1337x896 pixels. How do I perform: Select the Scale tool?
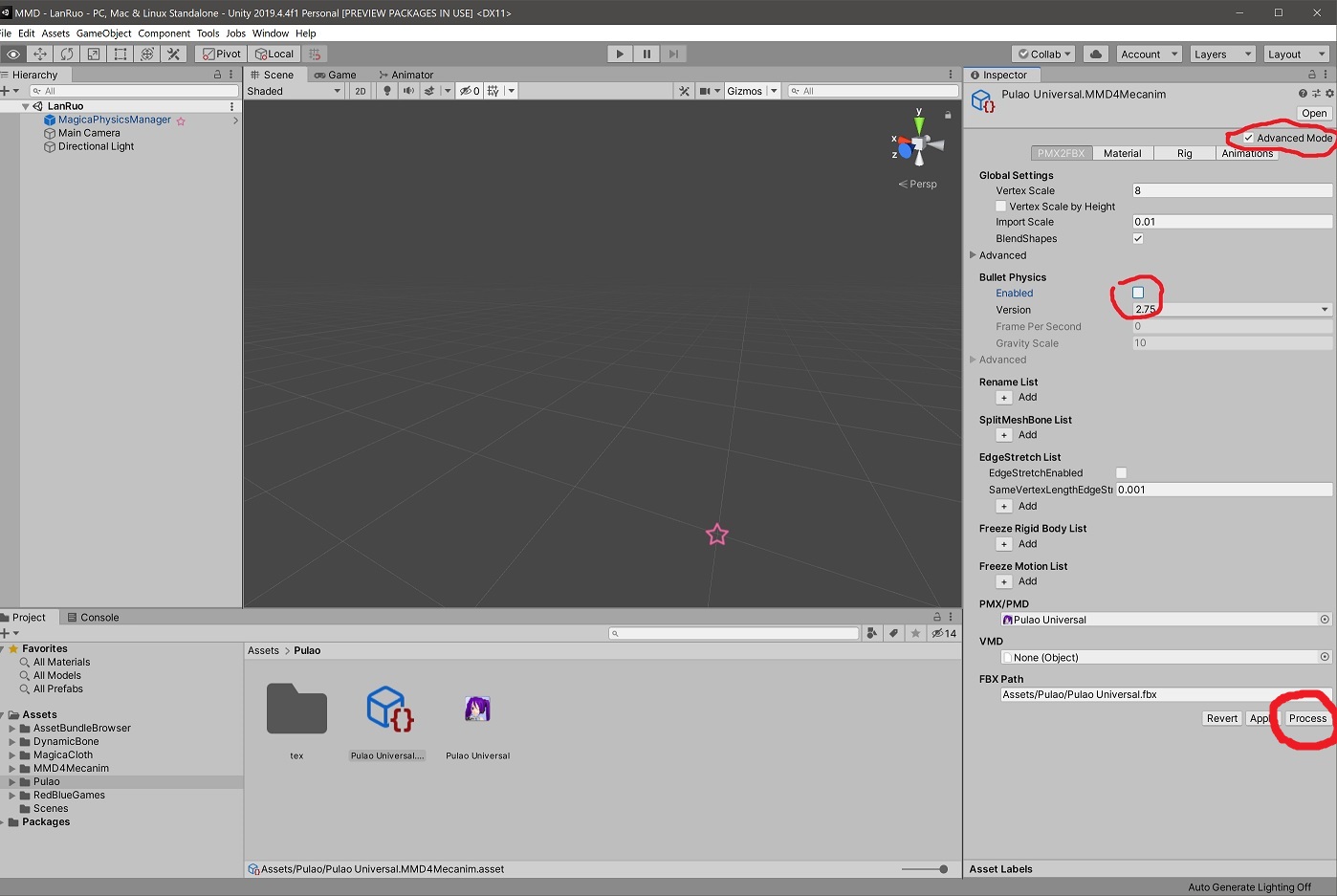93,55
